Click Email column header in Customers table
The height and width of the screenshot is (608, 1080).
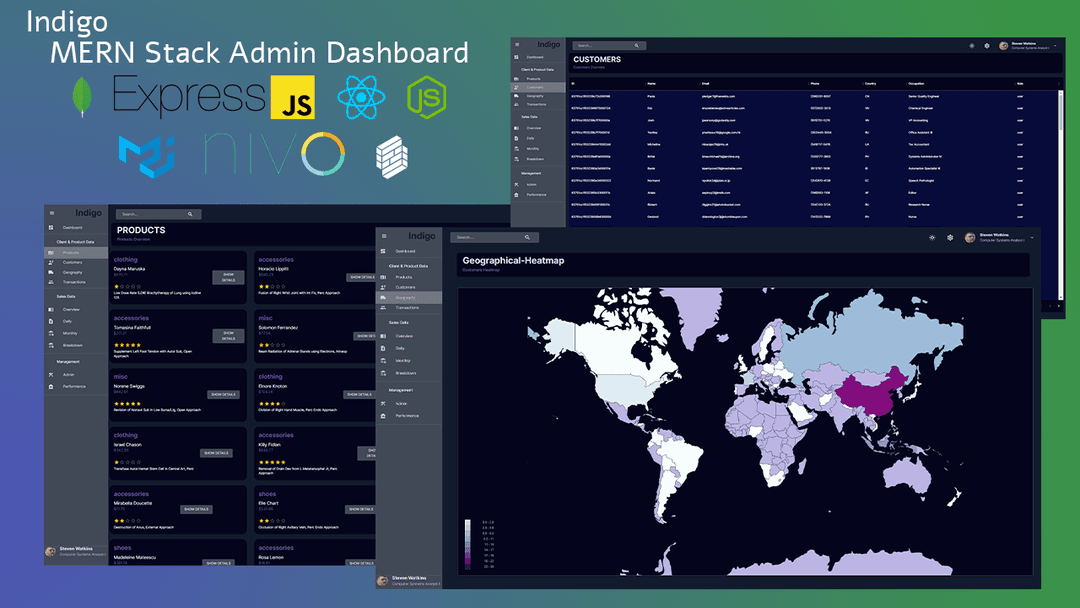click(706, 83)
